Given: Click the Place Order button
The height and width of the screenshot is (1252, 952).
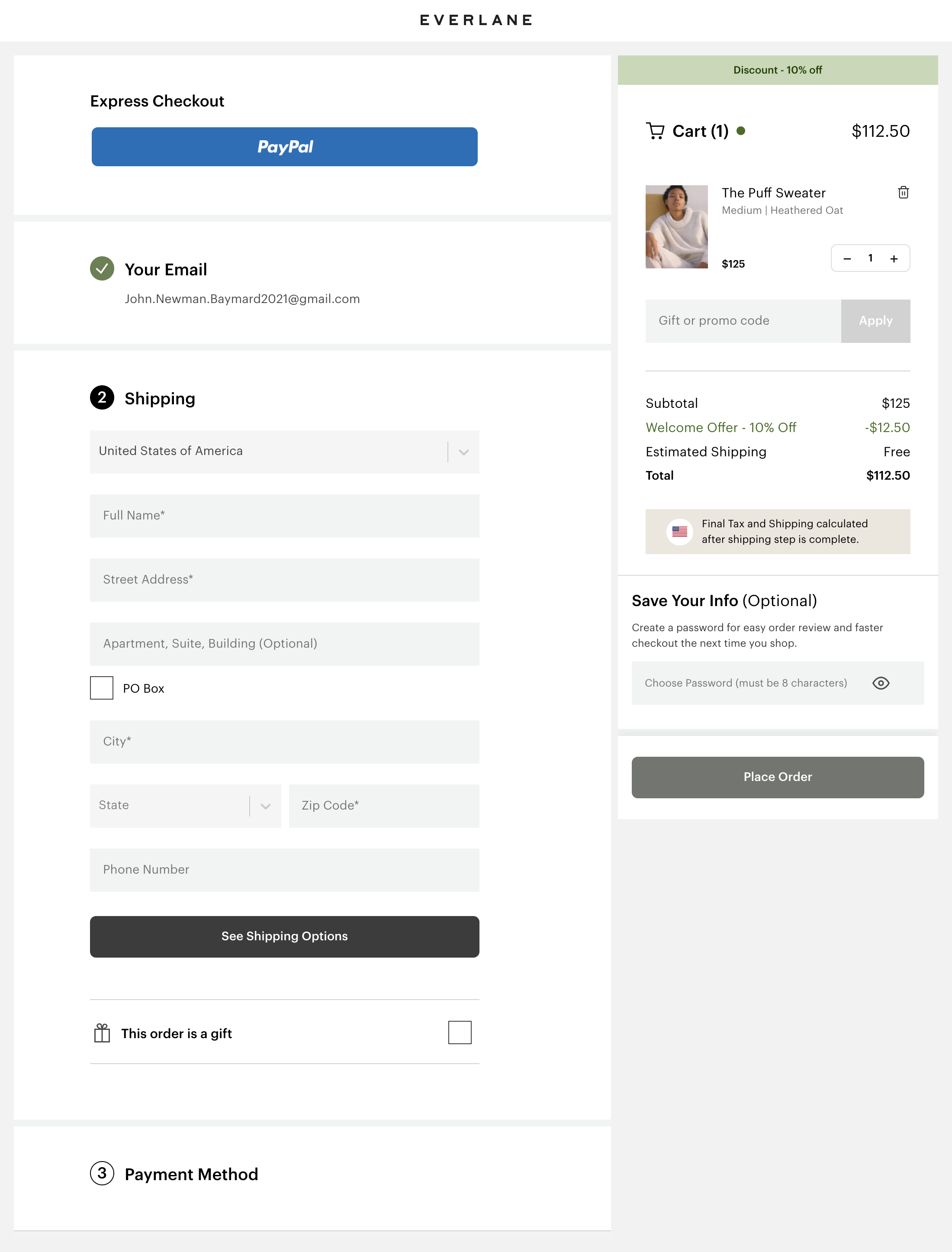Looking at the screenshot, I should pyautogui.click(x=777, y=777).
